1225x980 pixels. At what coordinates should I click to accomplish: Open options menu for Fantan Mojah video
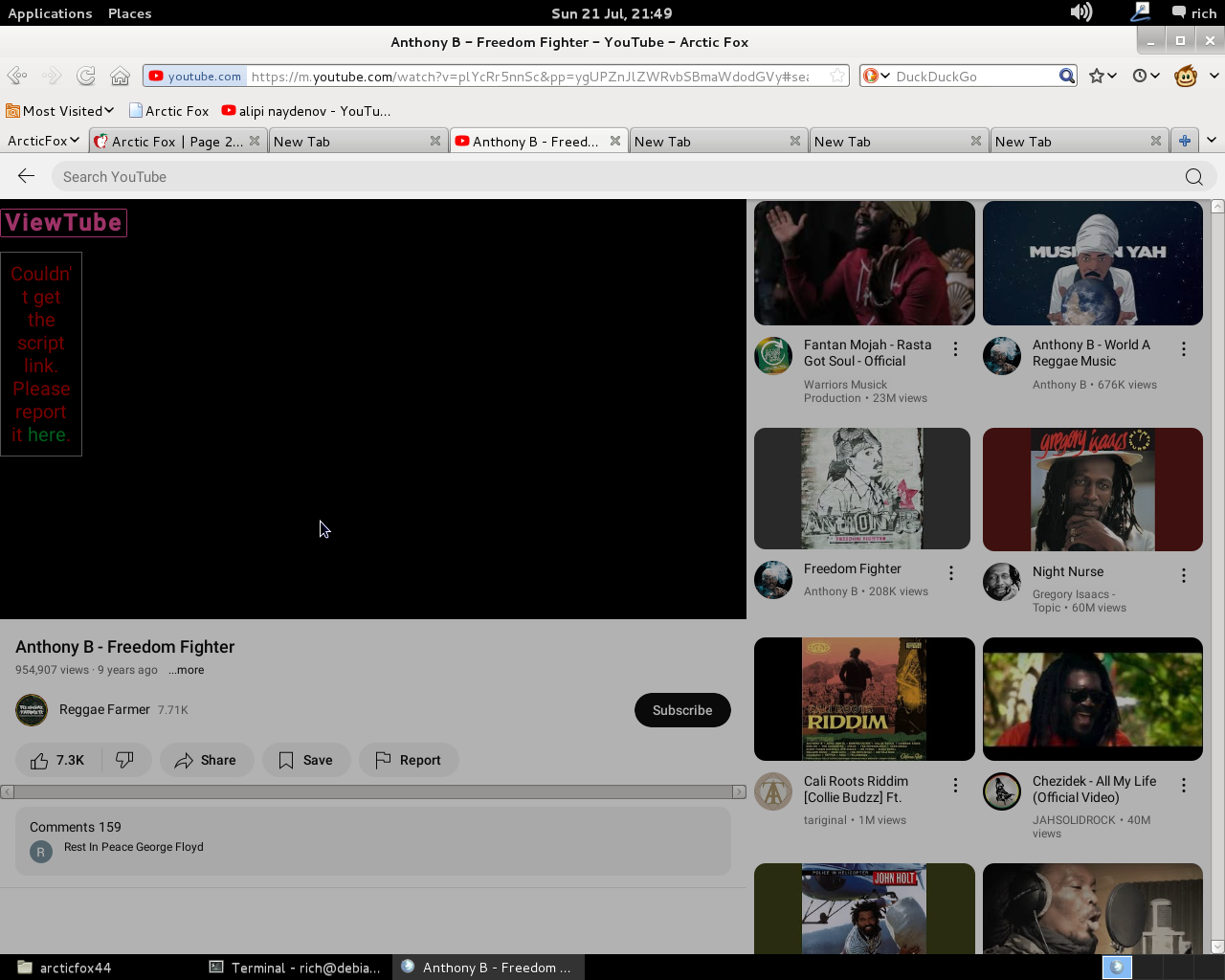[955, 349]
